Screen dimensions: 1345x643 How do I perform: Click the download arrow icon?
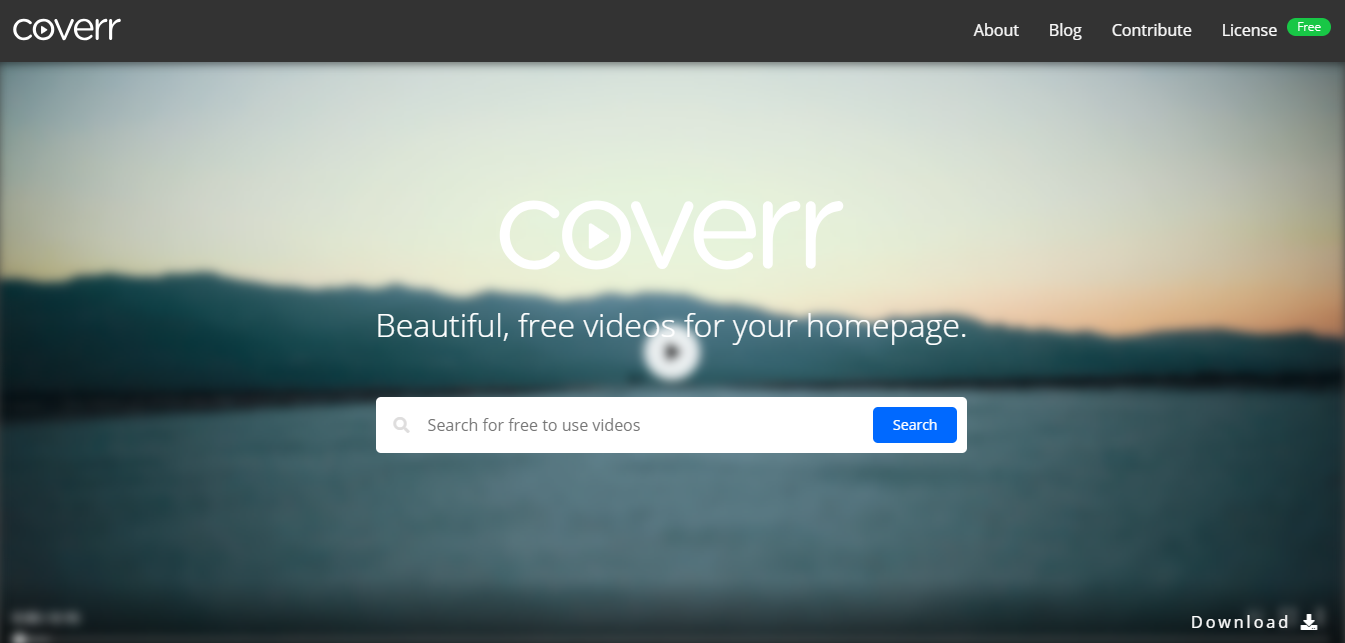click(x=1309, y=622)
